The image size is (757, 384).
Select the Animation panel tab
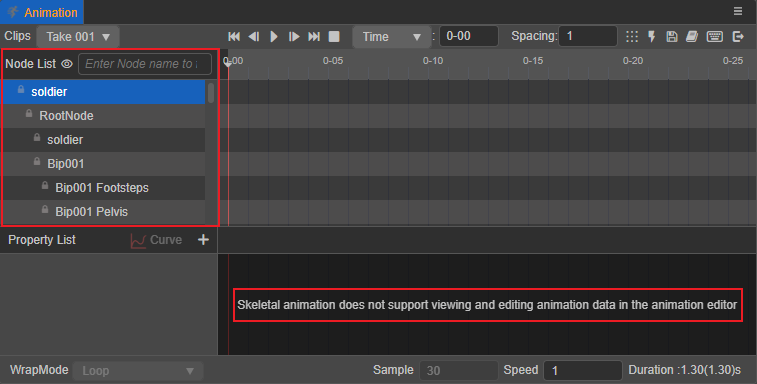pyautogui.click(x=42, y=12)
